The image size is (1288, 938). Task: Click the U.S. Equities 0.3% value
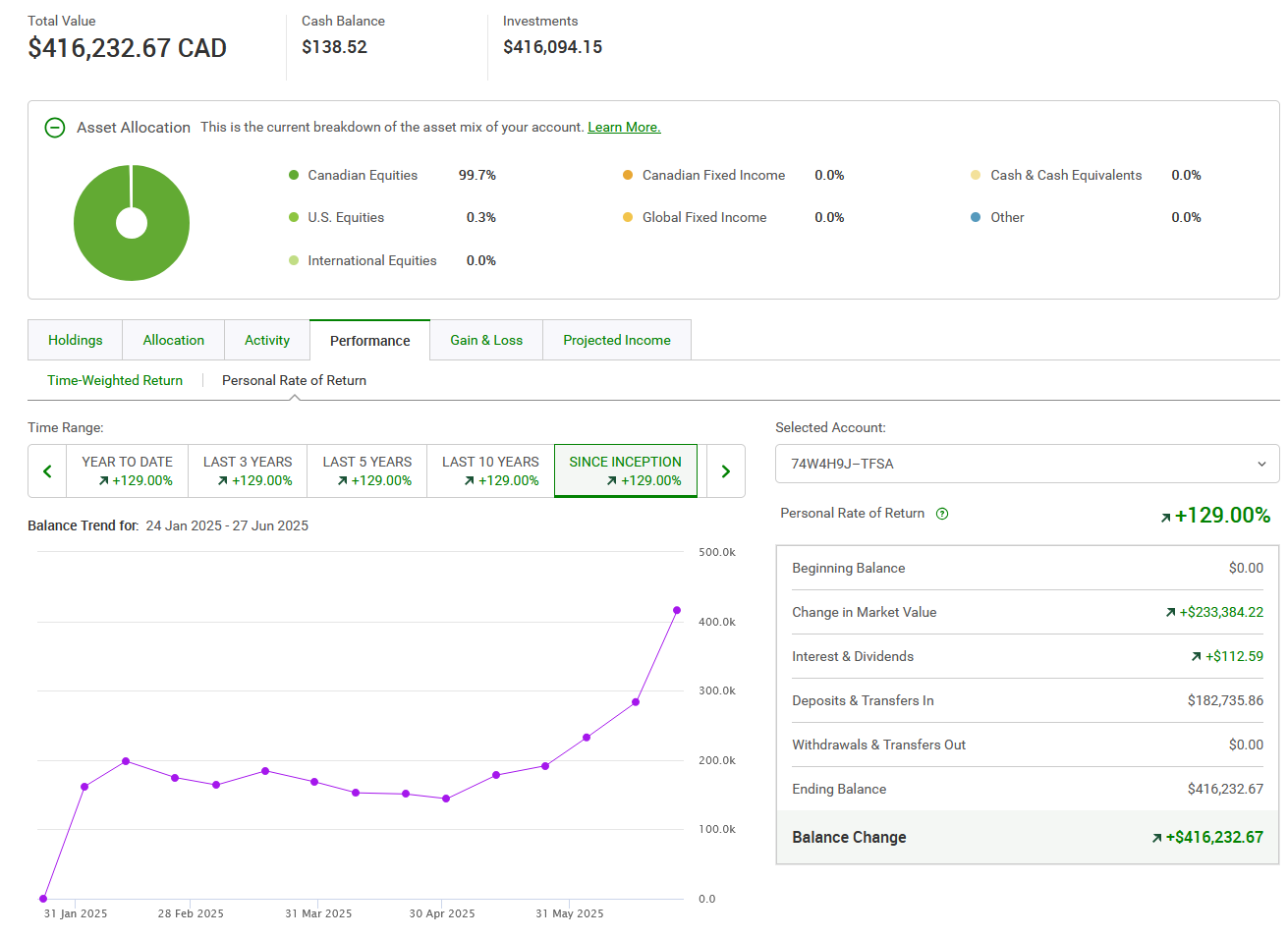coord(481,217)
